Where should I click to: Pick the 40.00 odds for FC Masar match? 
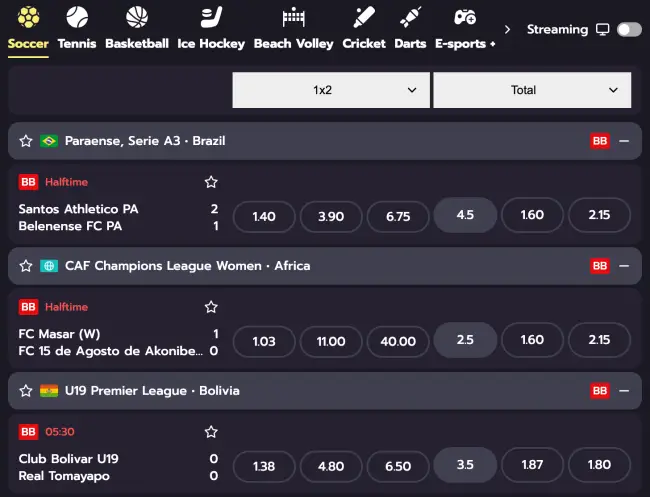398,341
